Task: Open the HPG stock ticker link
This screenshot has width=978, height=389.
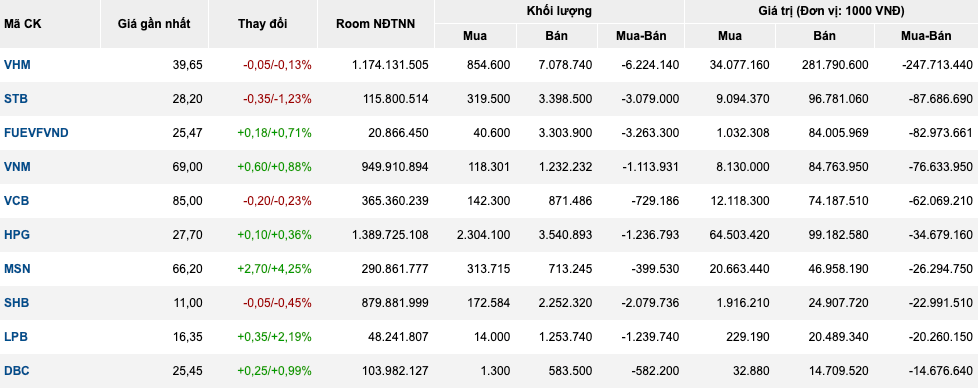Action: pos(17,234)
